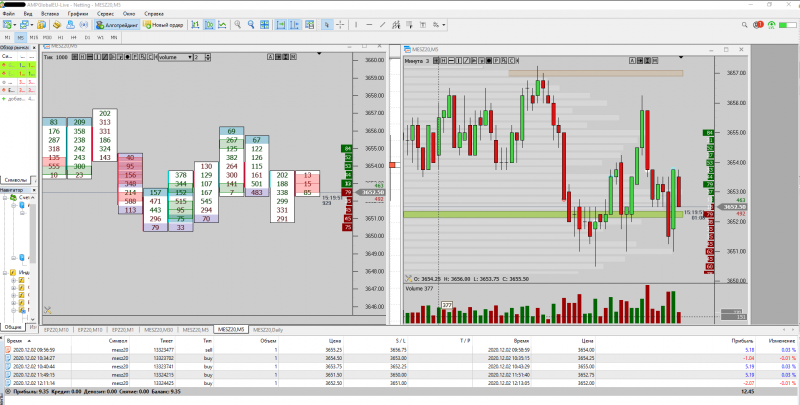Click the A button in right chart panel
The width and height of the screenshot is (800, 405).
633,61
